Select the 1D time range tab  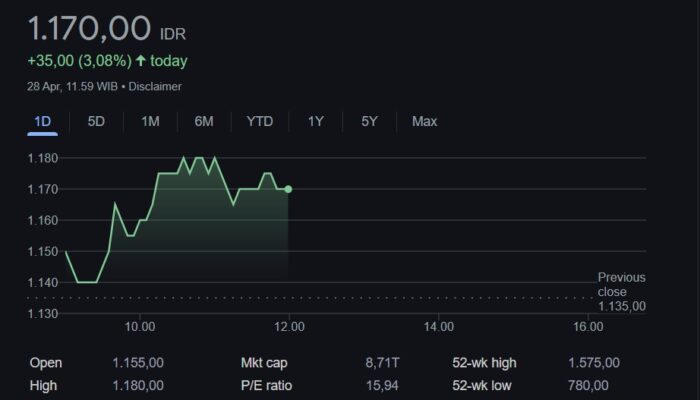42,121
